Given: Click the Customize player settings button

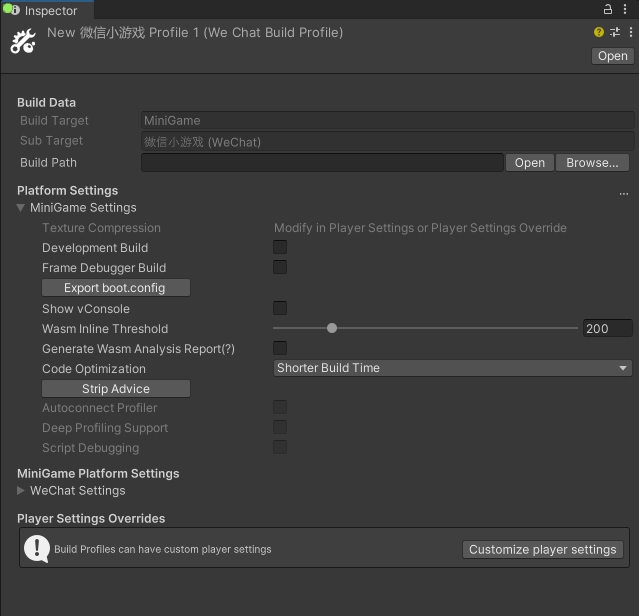Looking at the screenshot, I should click(542, 549).
